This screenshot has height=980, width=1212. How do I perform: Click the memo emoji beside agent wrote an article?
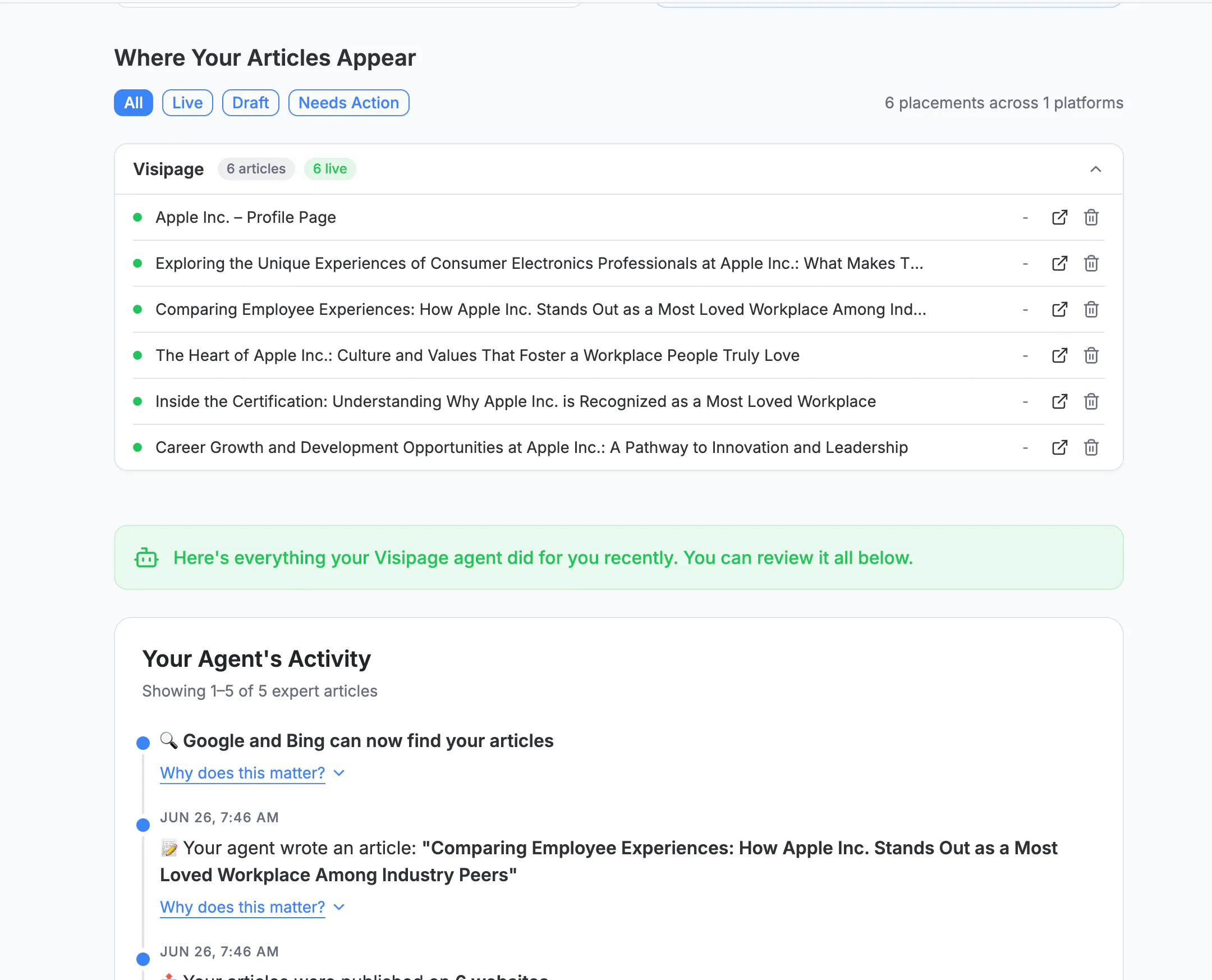169,848
